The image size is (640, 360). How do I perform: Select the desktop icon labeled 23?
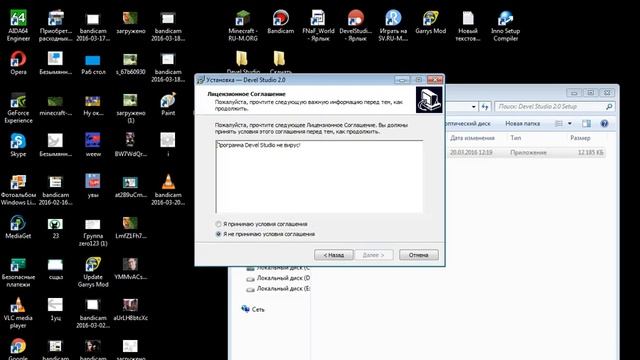point(56,228)
